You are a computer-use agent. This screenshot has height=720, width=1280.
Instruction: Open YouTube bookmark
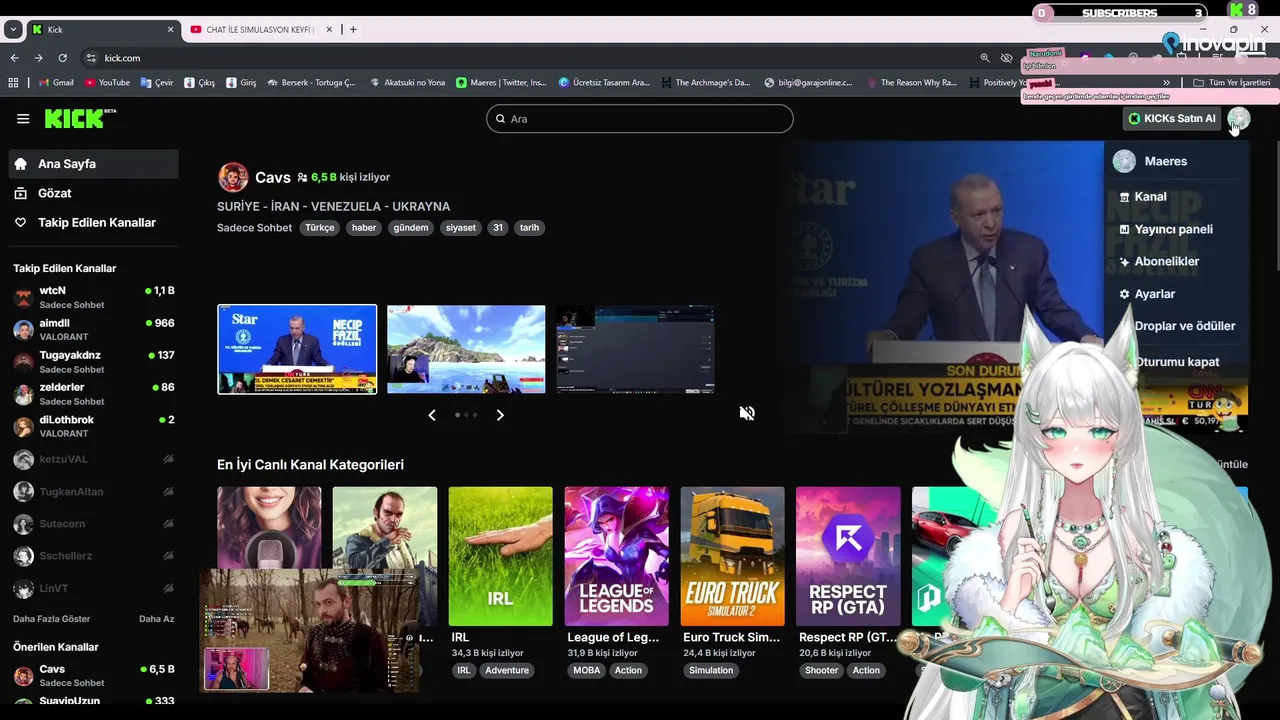108,83
